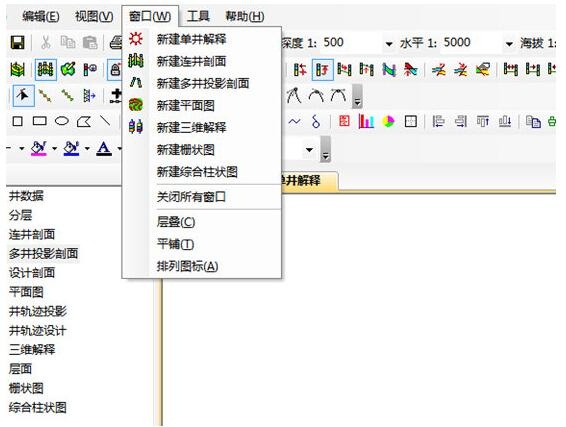Click the Copy icon beside the scissors
Screen dimensions: 566x427
coord(68,42)
